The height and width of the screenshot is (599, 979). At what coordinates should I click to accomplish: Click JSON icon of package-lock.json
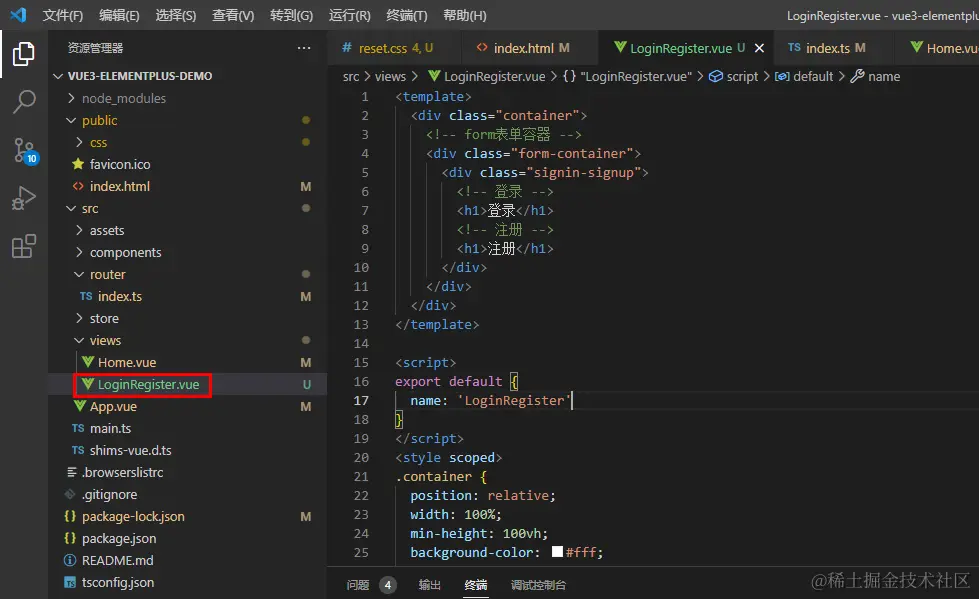pos(70,516)
